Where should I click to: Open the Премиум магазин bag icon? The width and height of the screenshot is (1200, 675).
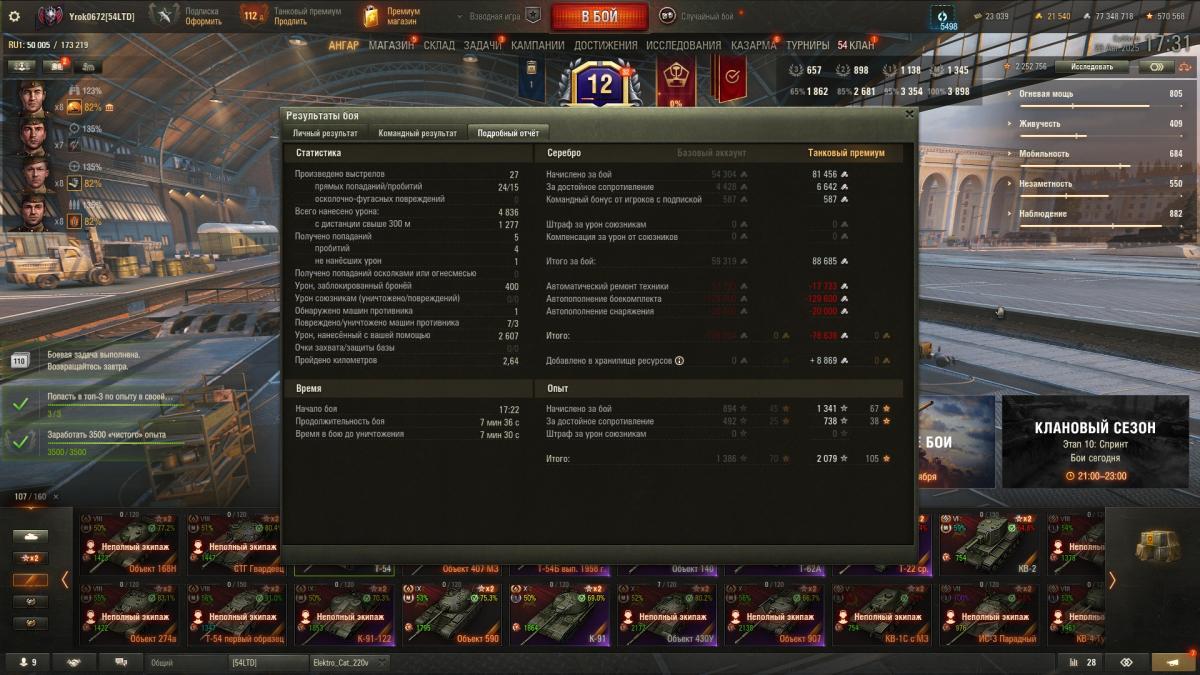tap(371, 16)
